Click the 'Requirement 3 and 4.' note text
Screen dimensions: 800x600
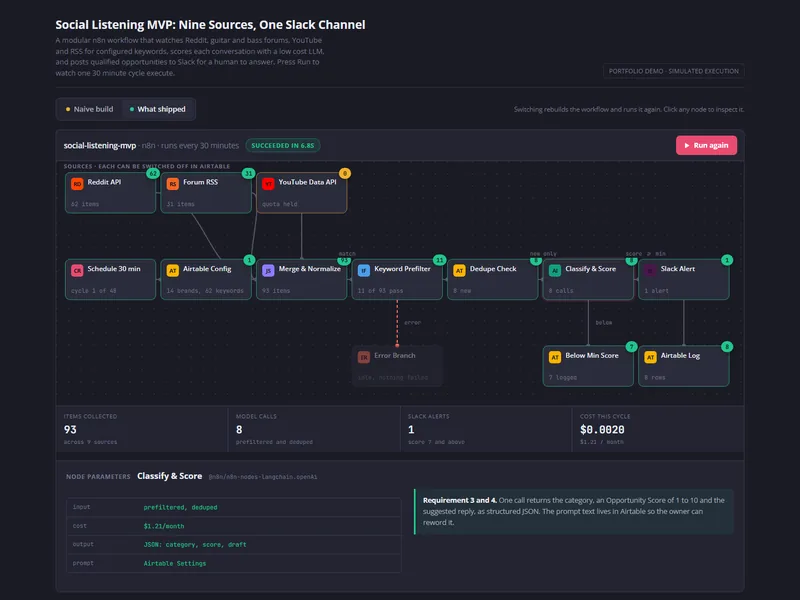point(459,500)
